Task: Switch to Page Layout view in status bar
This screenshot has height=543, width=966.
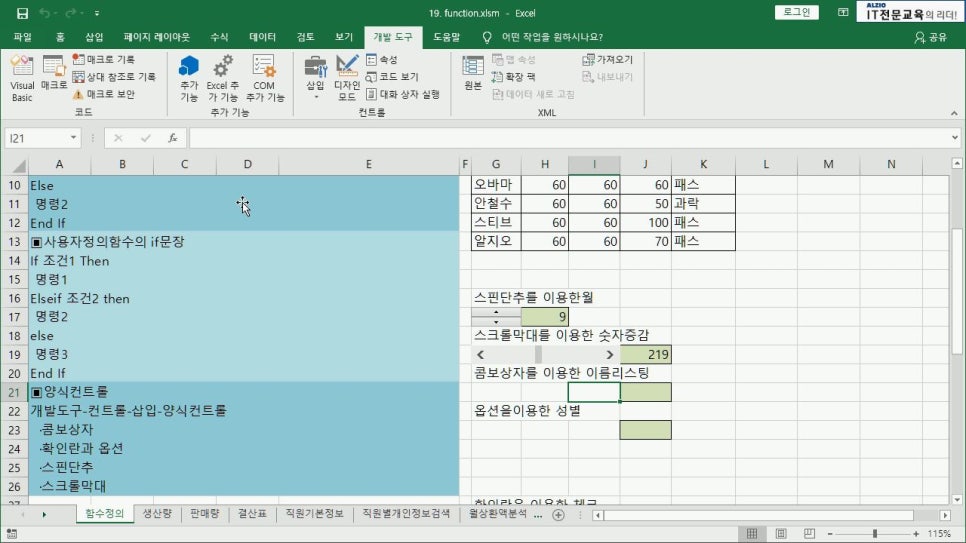Action: 781,534
